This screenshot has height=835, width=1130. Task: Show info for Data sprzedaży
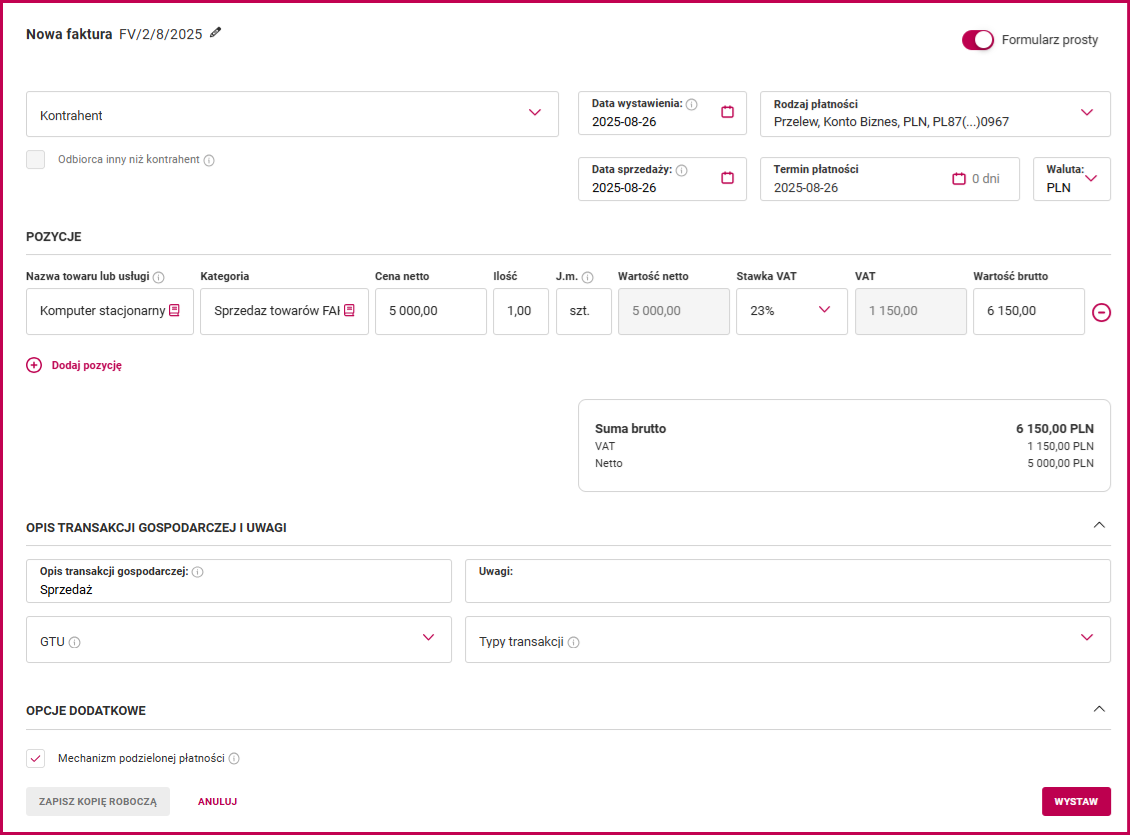(681, 170)
